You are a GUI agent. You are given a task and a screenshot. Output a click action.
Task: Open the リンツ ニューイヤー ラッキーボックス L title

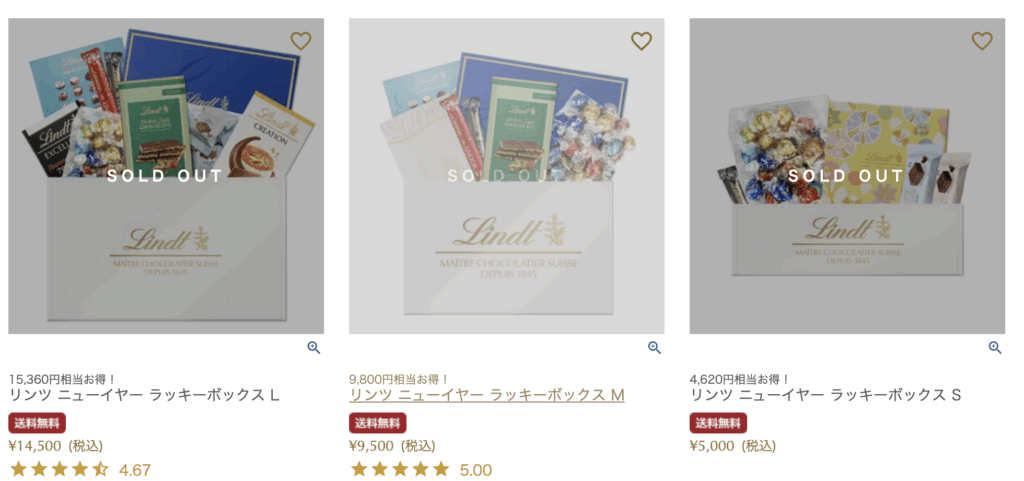tap(144, 395)
